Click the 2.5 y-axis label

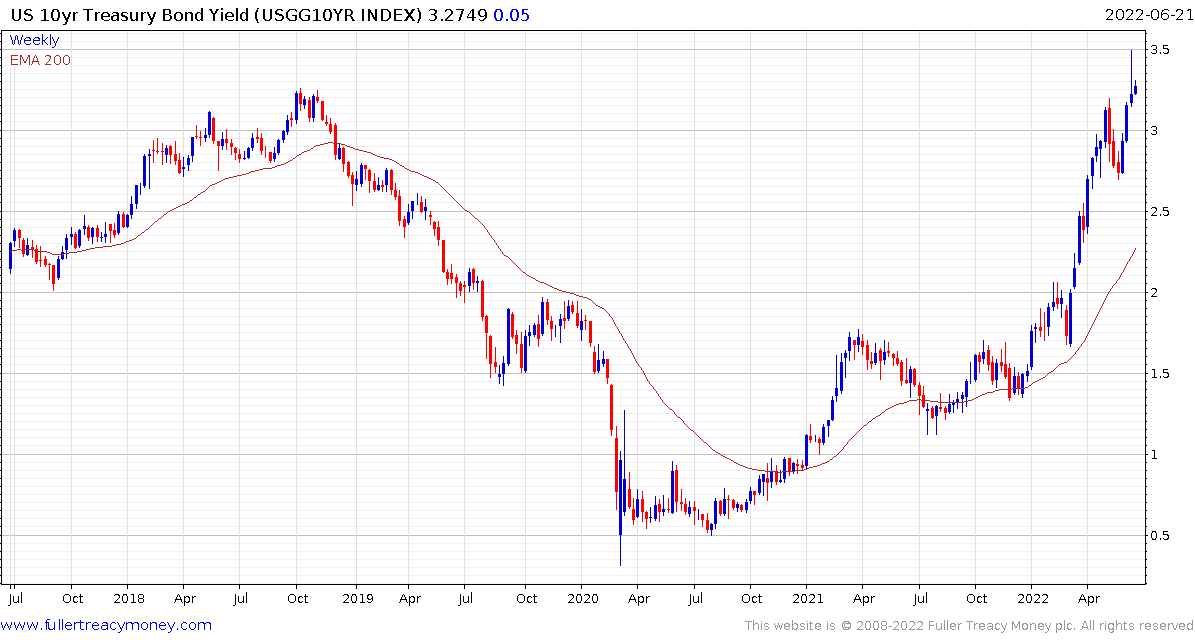[1161, 211]
